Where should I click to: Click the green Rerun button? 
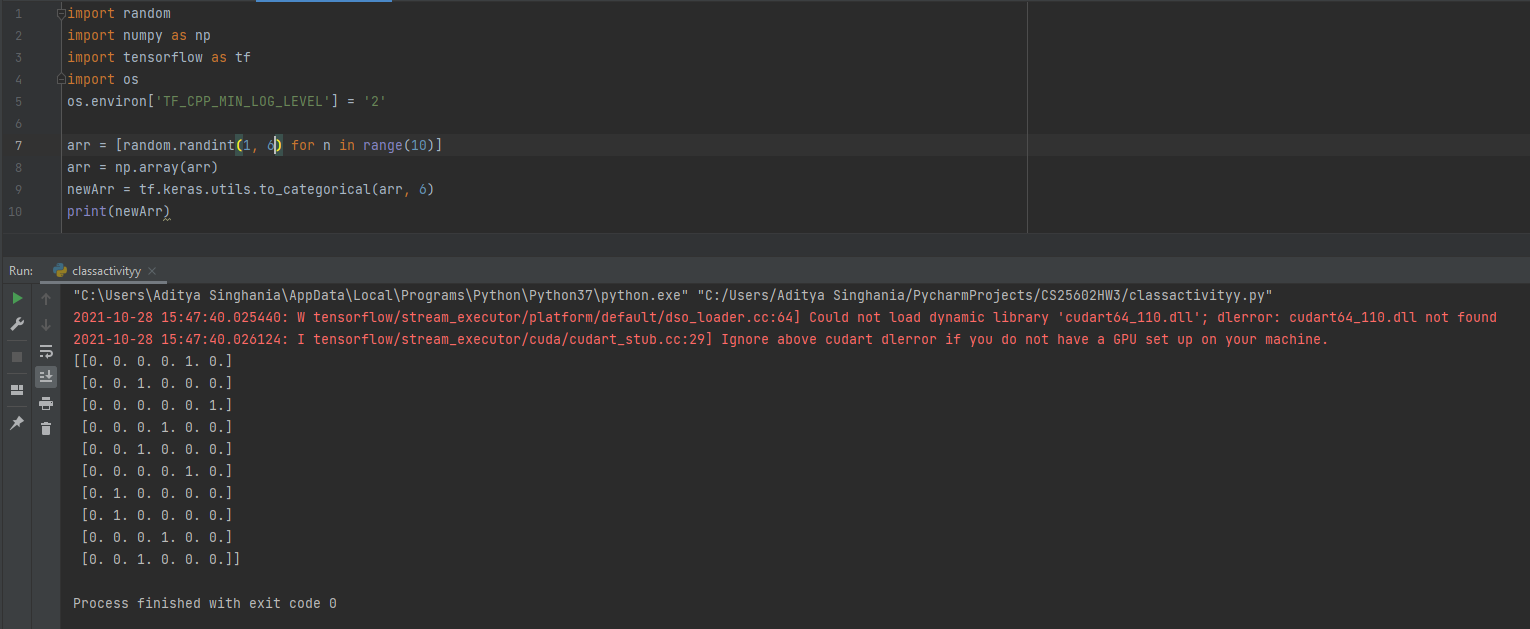[x=17, y=298]
